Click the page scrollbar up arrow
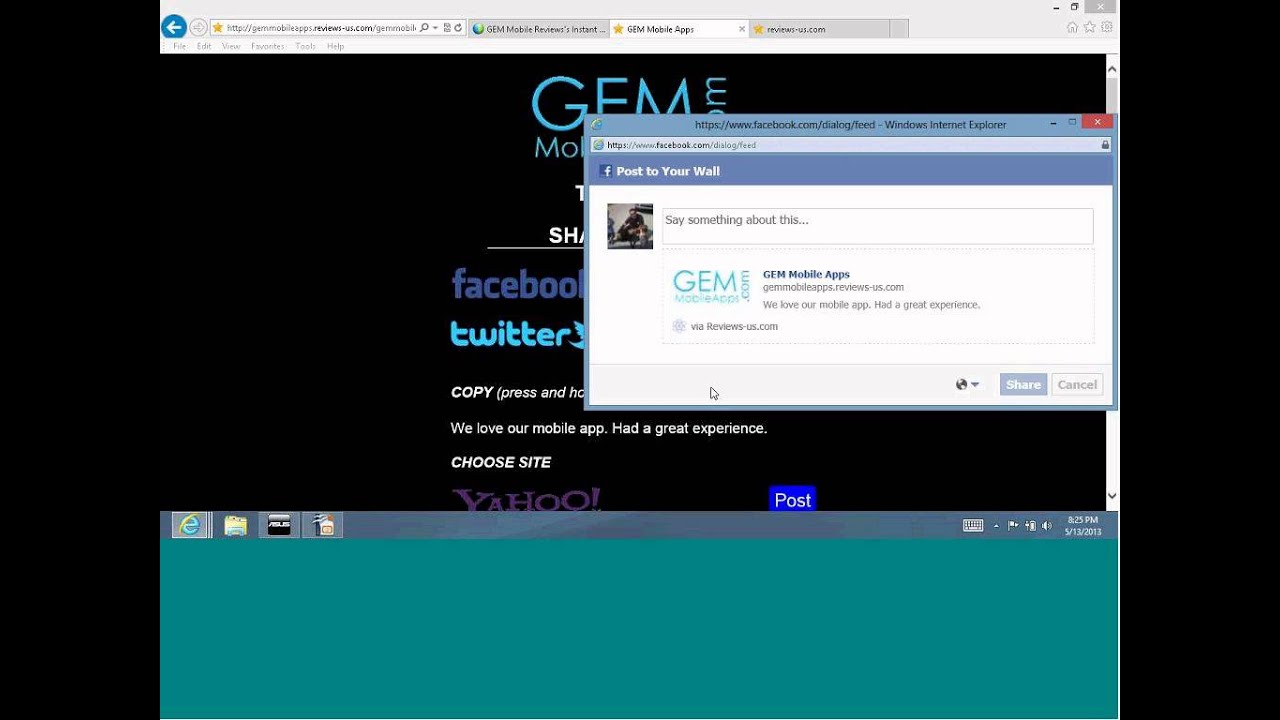The image size is (1280, 720). pyautogui.click(x=1111, y=67)
